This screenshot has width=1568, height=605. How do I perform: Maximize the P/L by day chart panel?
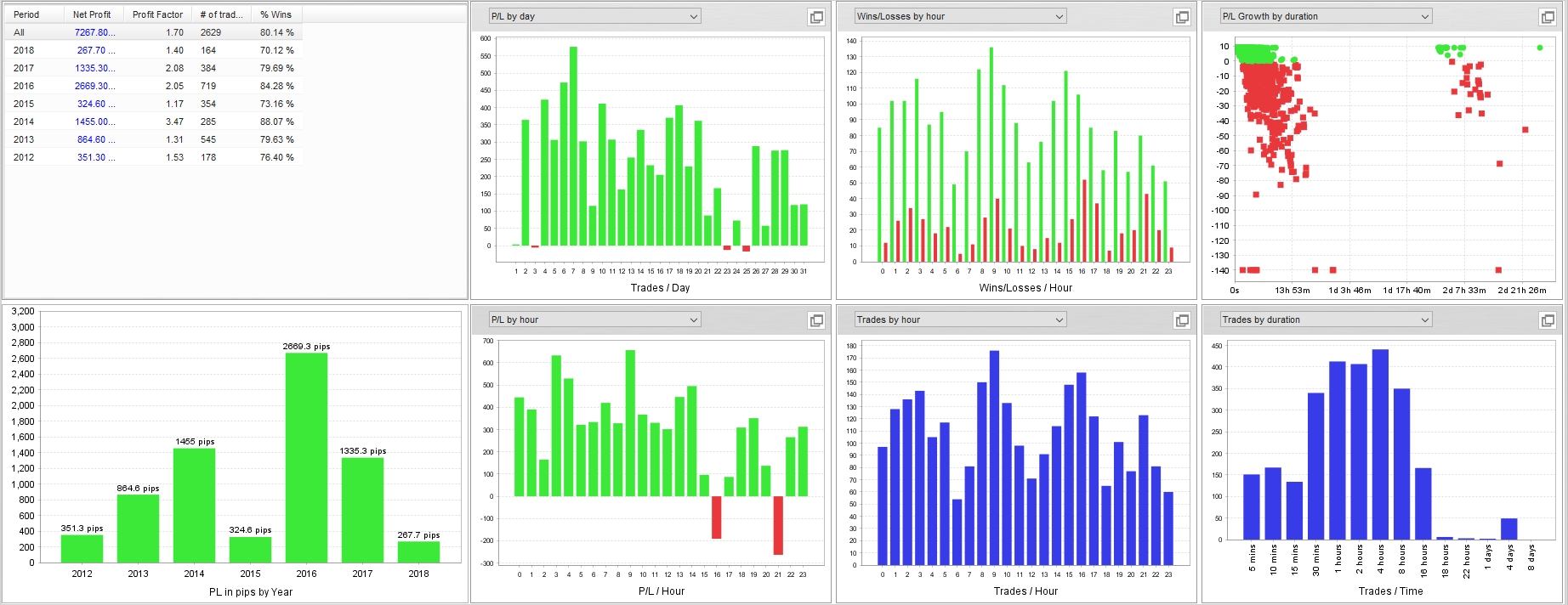[816, 17]
